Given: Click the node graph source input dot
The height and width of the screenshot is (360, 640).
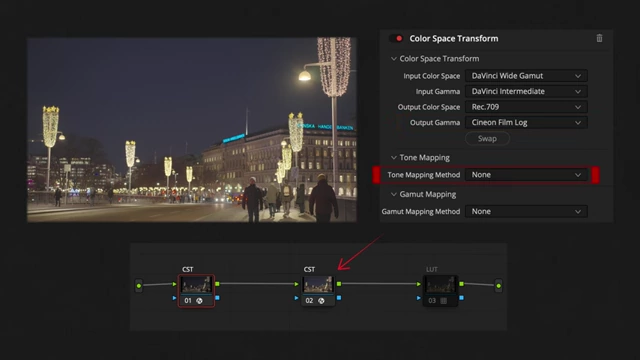Looking at the screenshot, I should 139,286.
